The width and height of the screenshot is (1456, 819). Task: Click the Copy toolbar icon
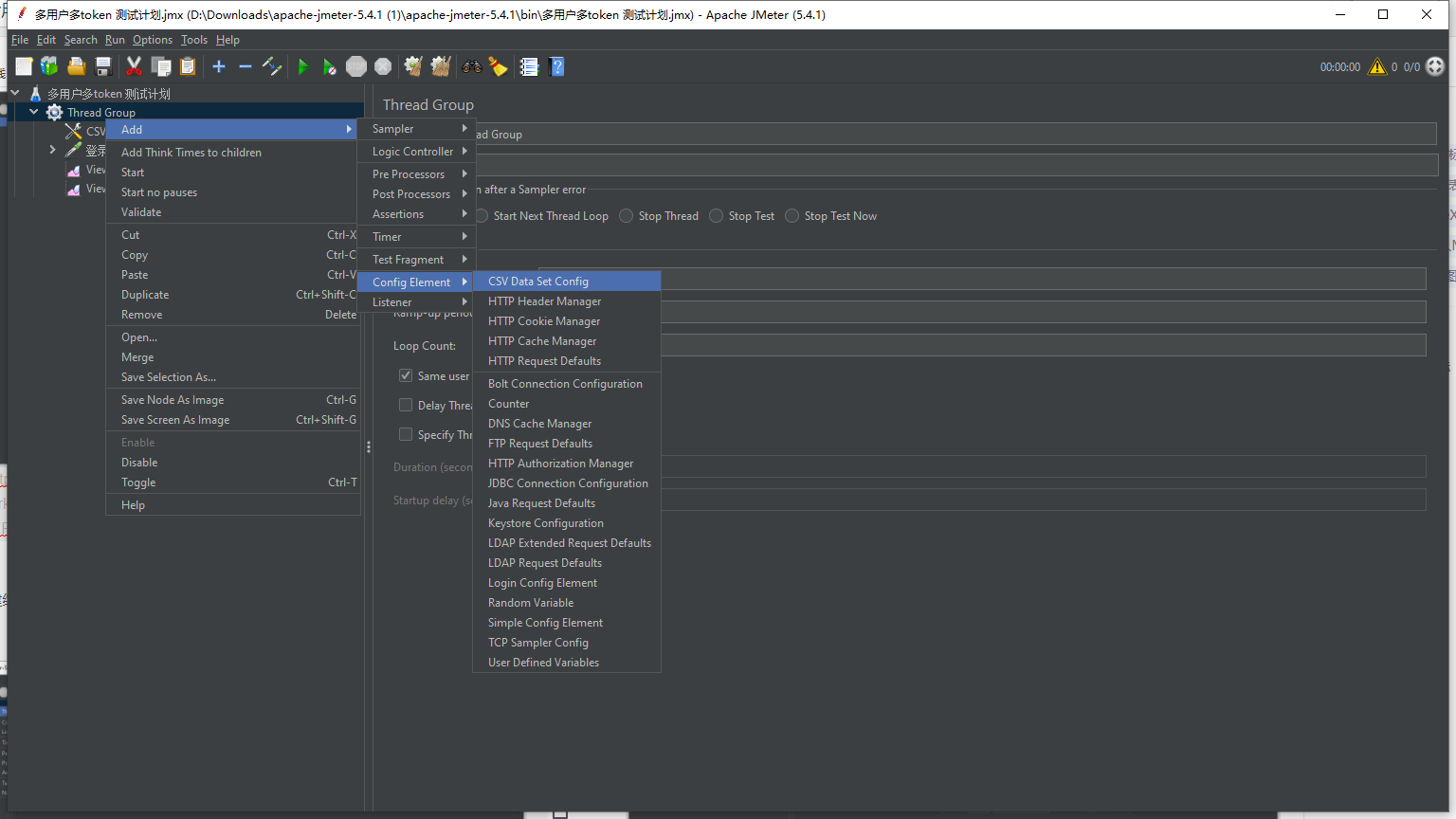pos(161,66)
